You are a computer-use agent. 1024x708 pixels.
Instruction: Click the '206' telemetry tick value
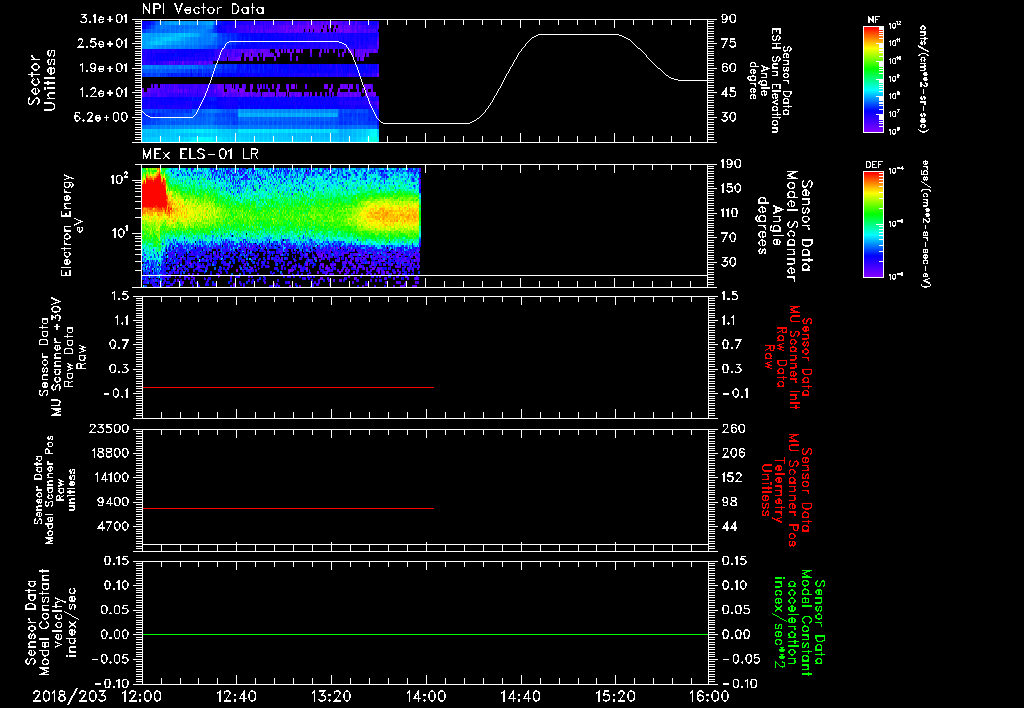pos(732,453)
